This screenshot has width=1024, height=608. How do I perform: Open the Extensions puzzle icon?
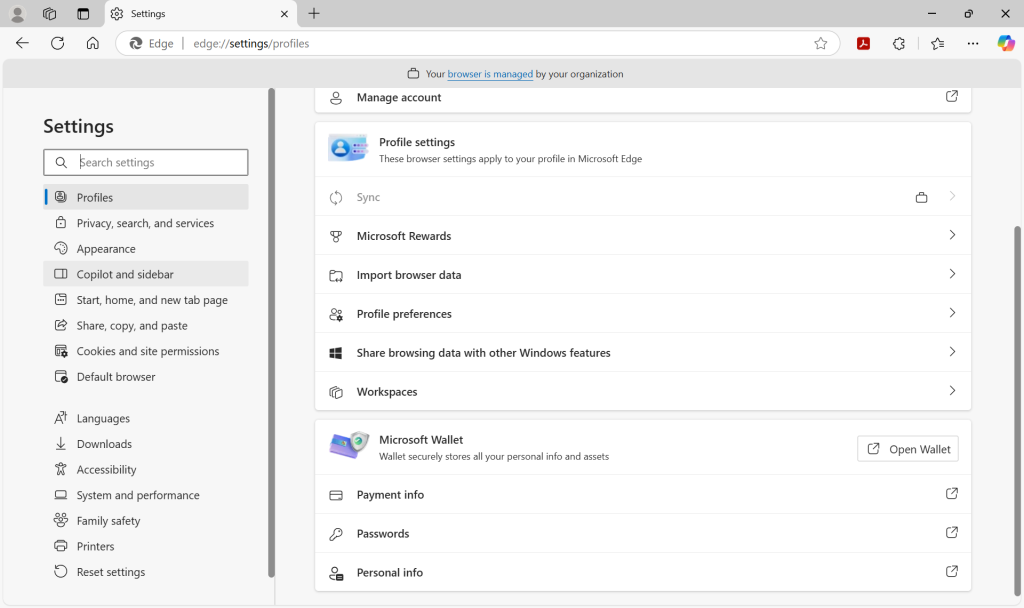899,43
